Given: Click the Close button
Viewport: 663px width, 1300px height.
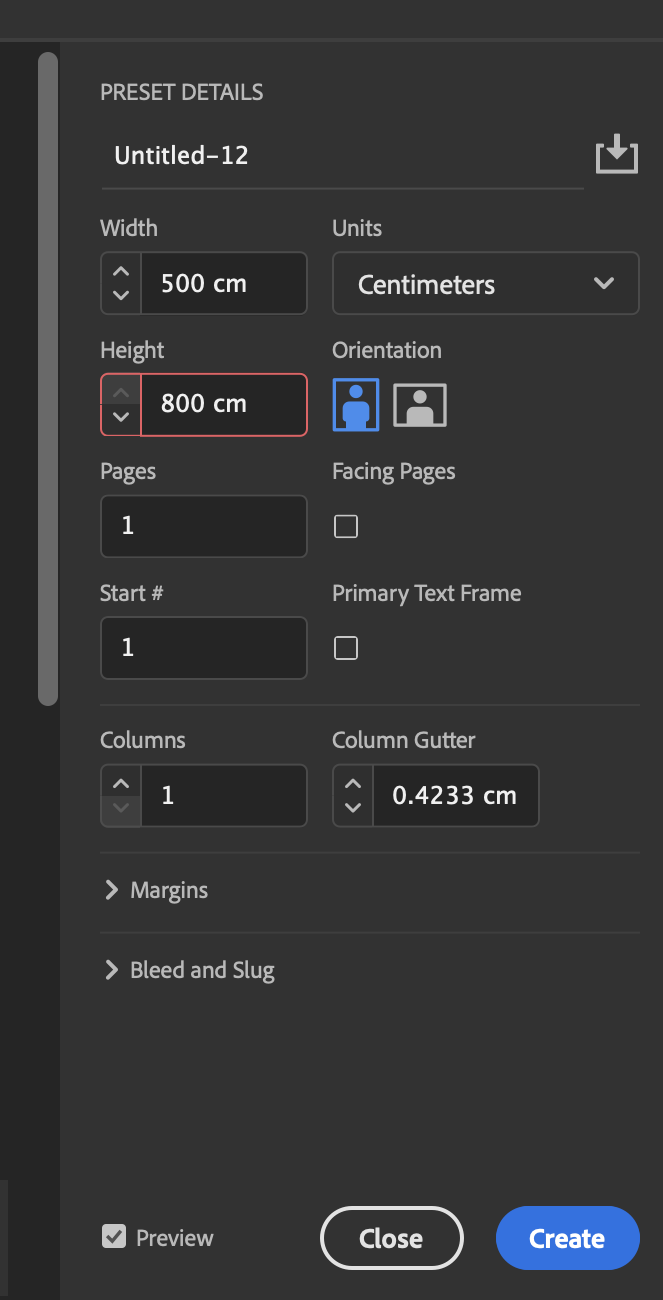Looking at the screenshot, I should click(391, 1238).
